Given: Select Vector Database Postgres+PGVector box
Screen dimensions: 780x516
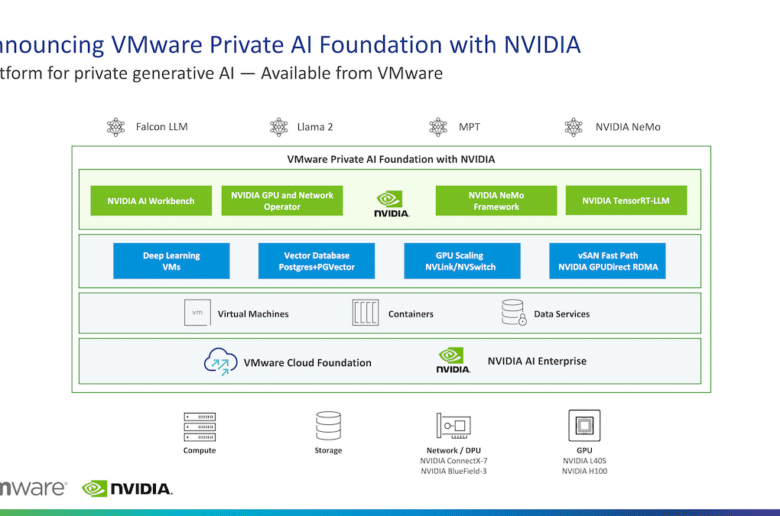Looking at the screenshot, I should click(316, 261).
